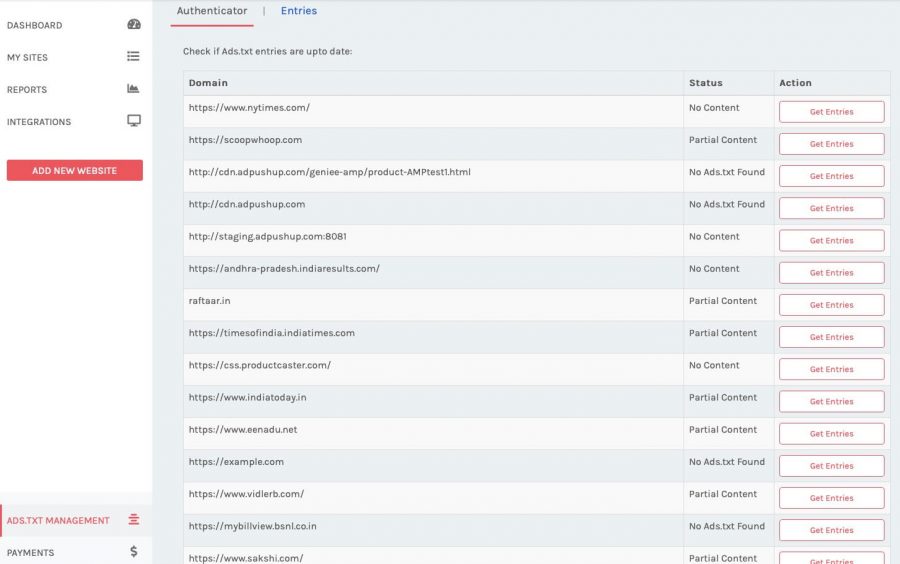Get Entries for www.sakshi.com
Viewport: 900px width, 564px height.
(832, 559)
